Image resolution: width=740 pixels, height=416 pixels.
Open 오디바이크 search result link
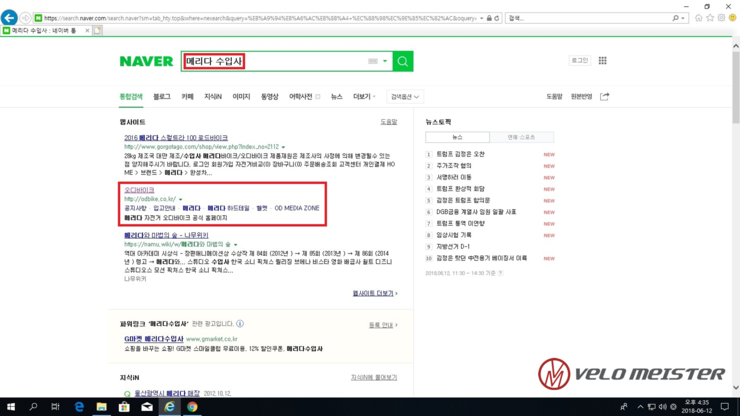[139, 190]
